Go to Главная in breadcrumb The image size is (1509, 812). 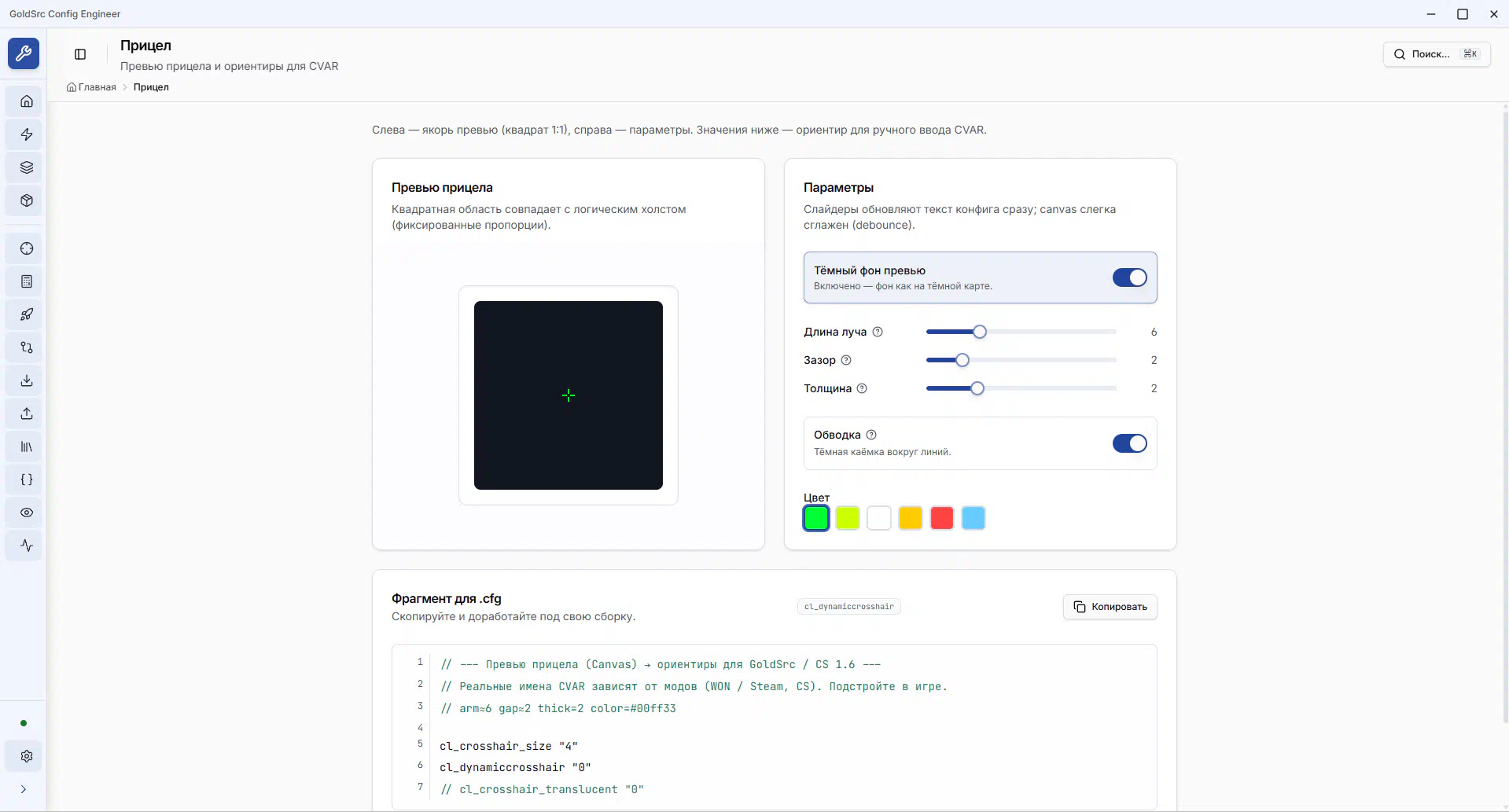pyautogui.click(x=97, y=87)
